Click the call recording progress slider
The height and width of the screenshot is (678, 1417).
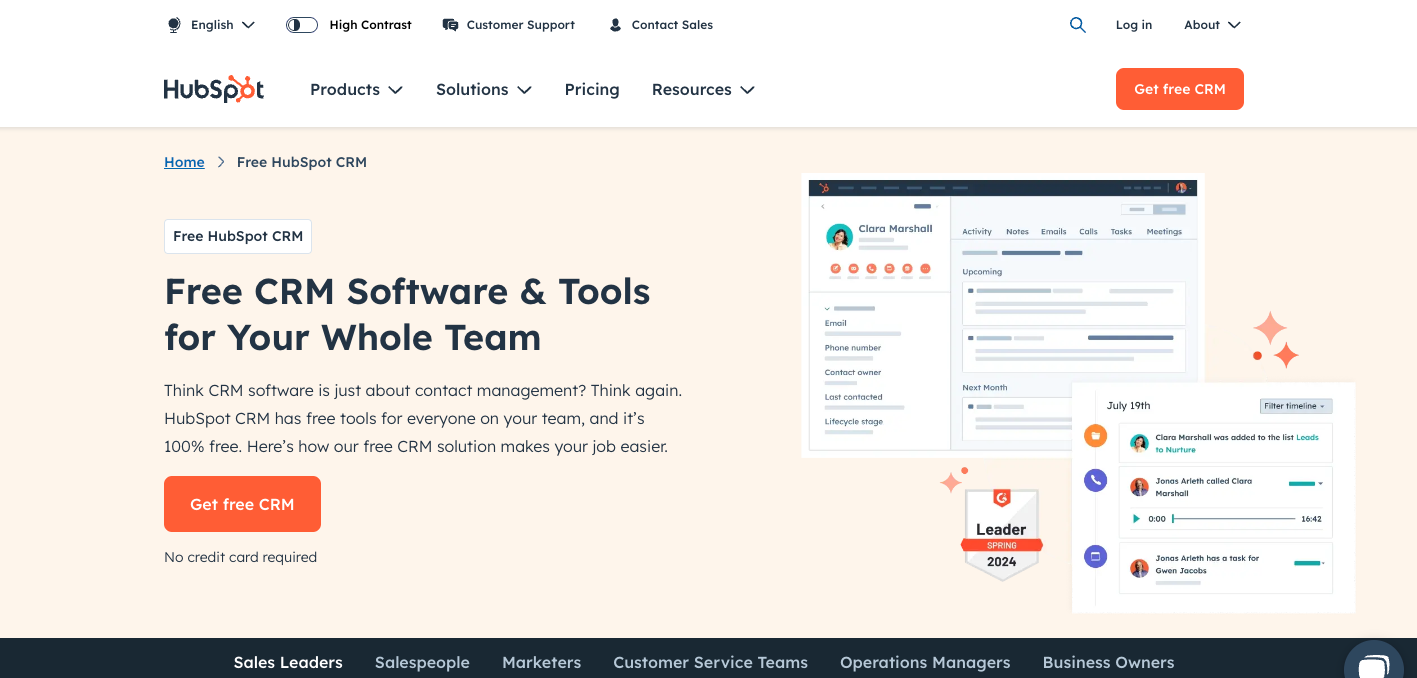click(x=1234, y=519)
